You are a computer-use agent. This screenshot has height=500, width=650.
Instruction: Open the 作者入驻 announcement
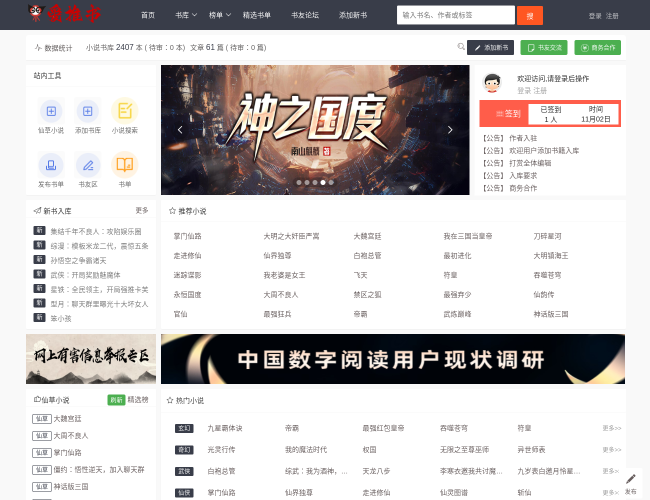click(x=523, y=138)
